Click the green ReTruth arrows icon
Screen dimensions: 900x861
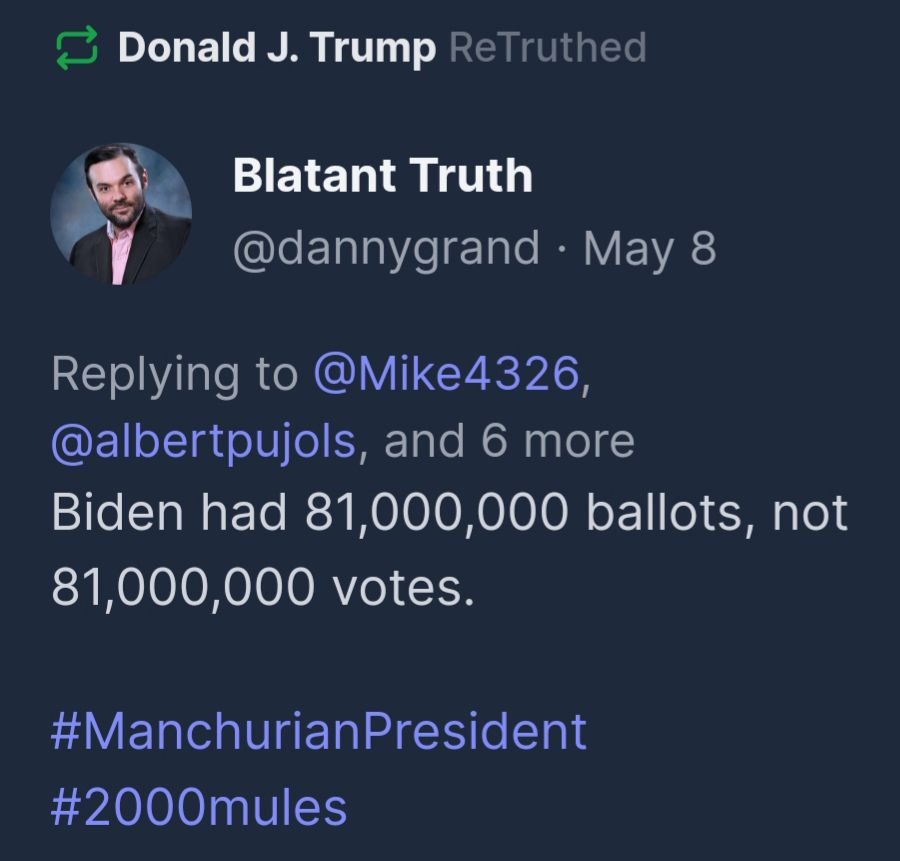point(77,48)
